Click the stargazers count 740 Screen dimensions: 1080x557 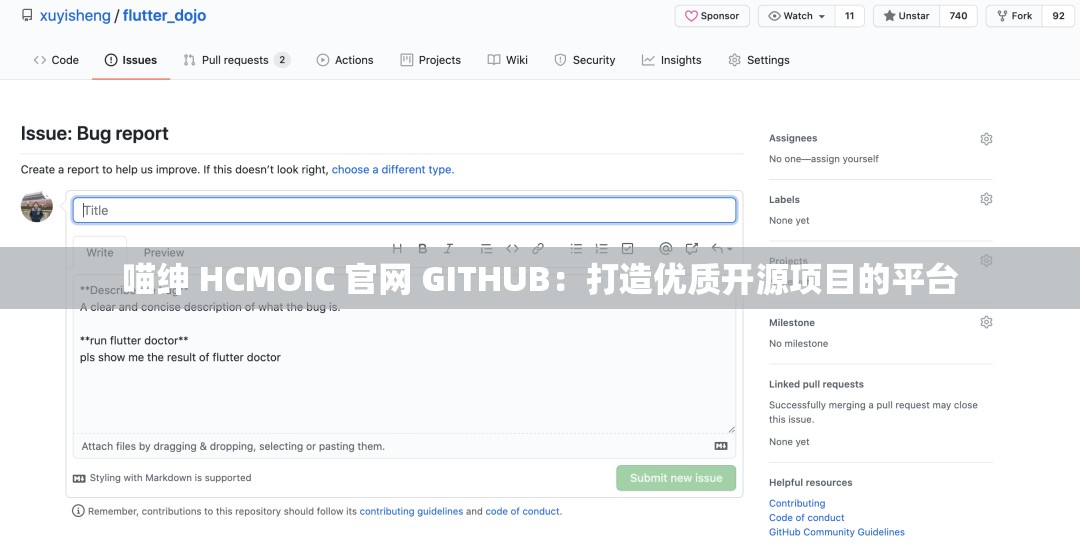pyautogui.click(x=958, y=16)
